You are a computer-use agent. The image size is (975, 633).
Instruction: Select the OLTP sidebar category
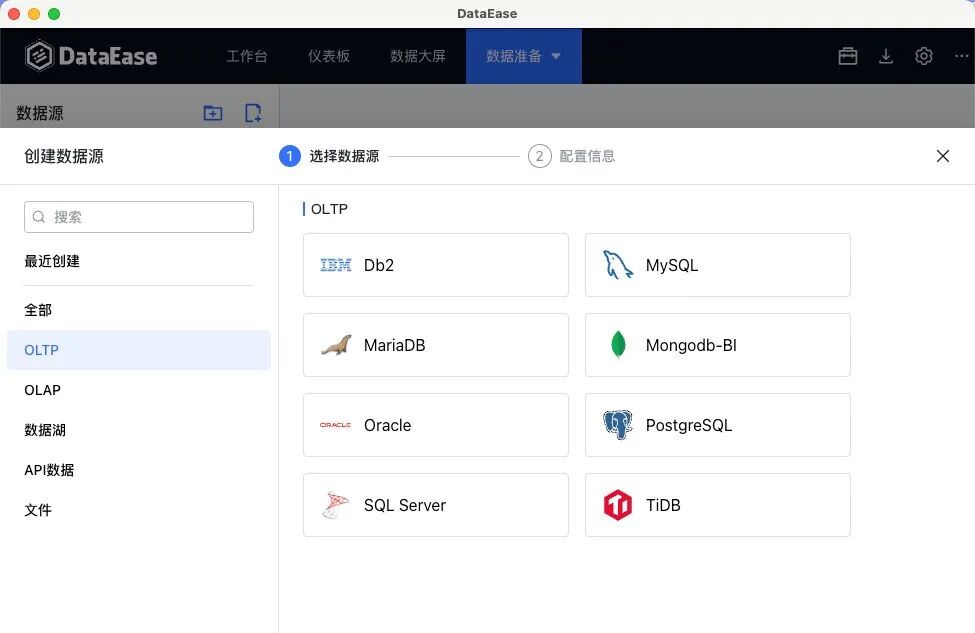click(139, 350)
